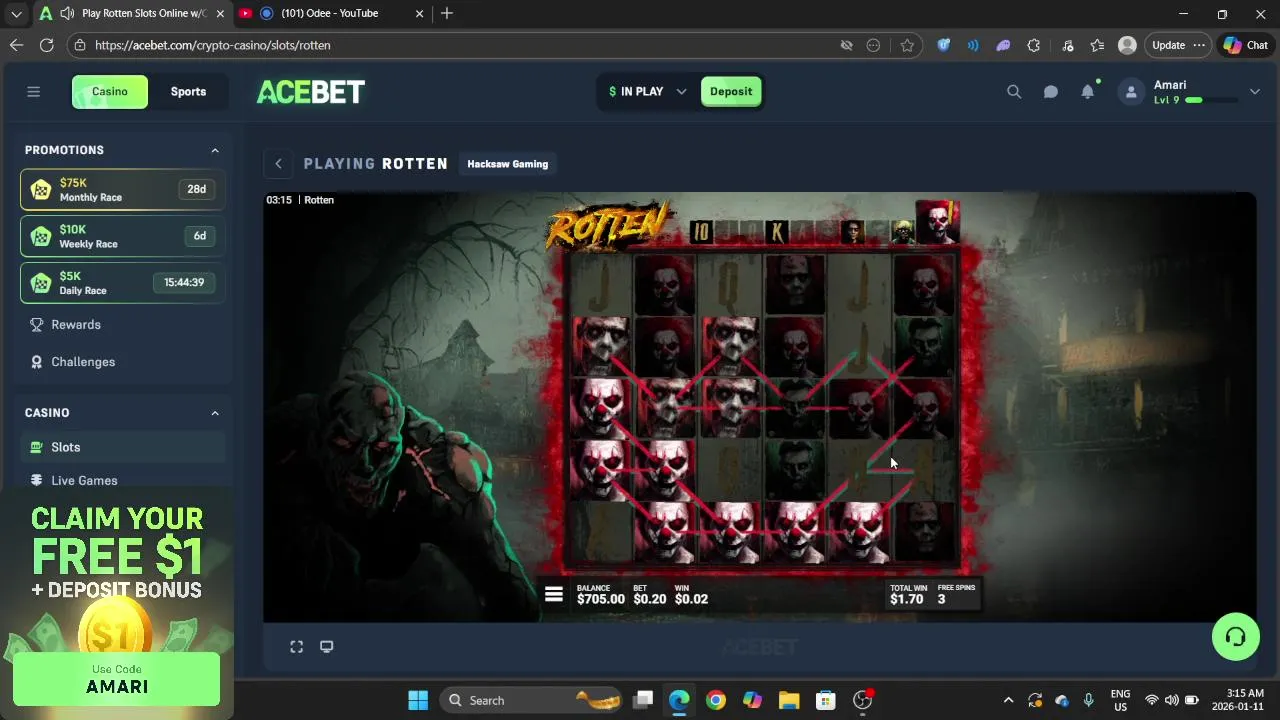Open the browser tab search dropdown
Screen dimensions: 1280x720
(16, 14)
